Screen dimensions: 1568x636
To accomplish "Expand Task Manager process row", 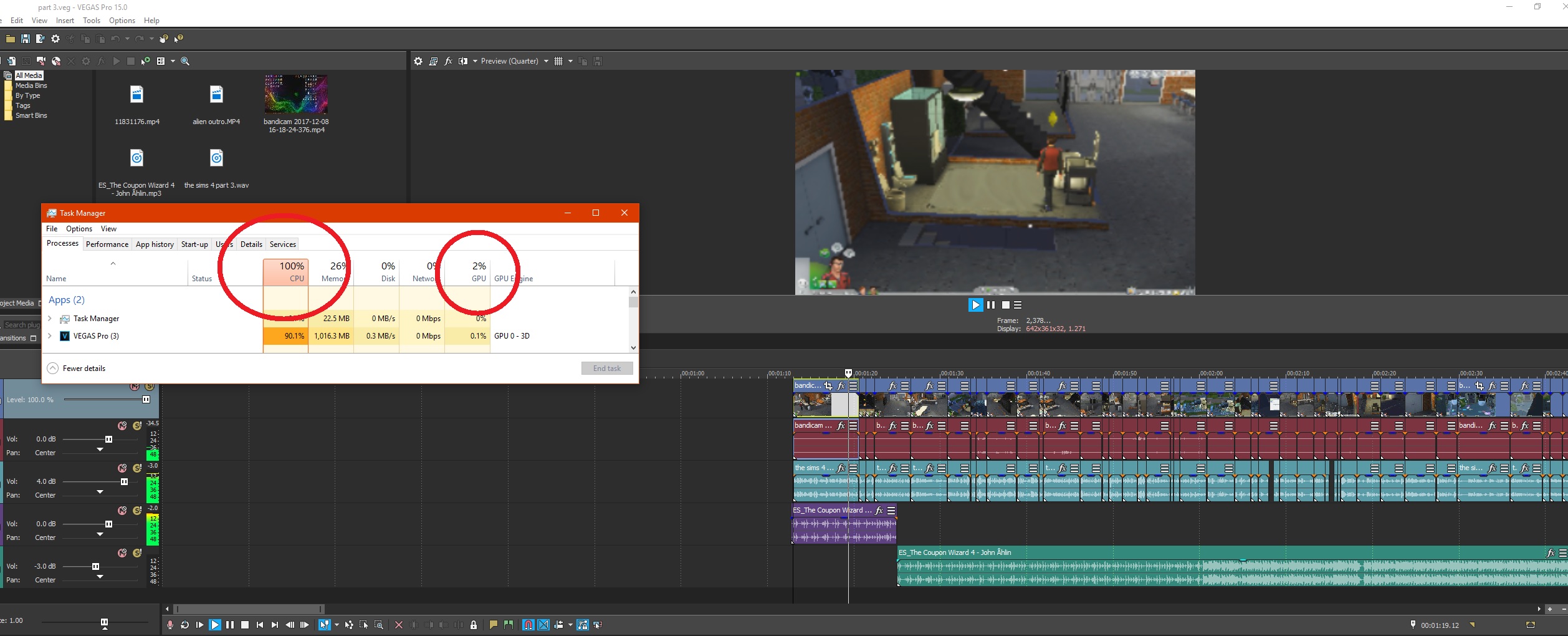I will tap(50, 318).
